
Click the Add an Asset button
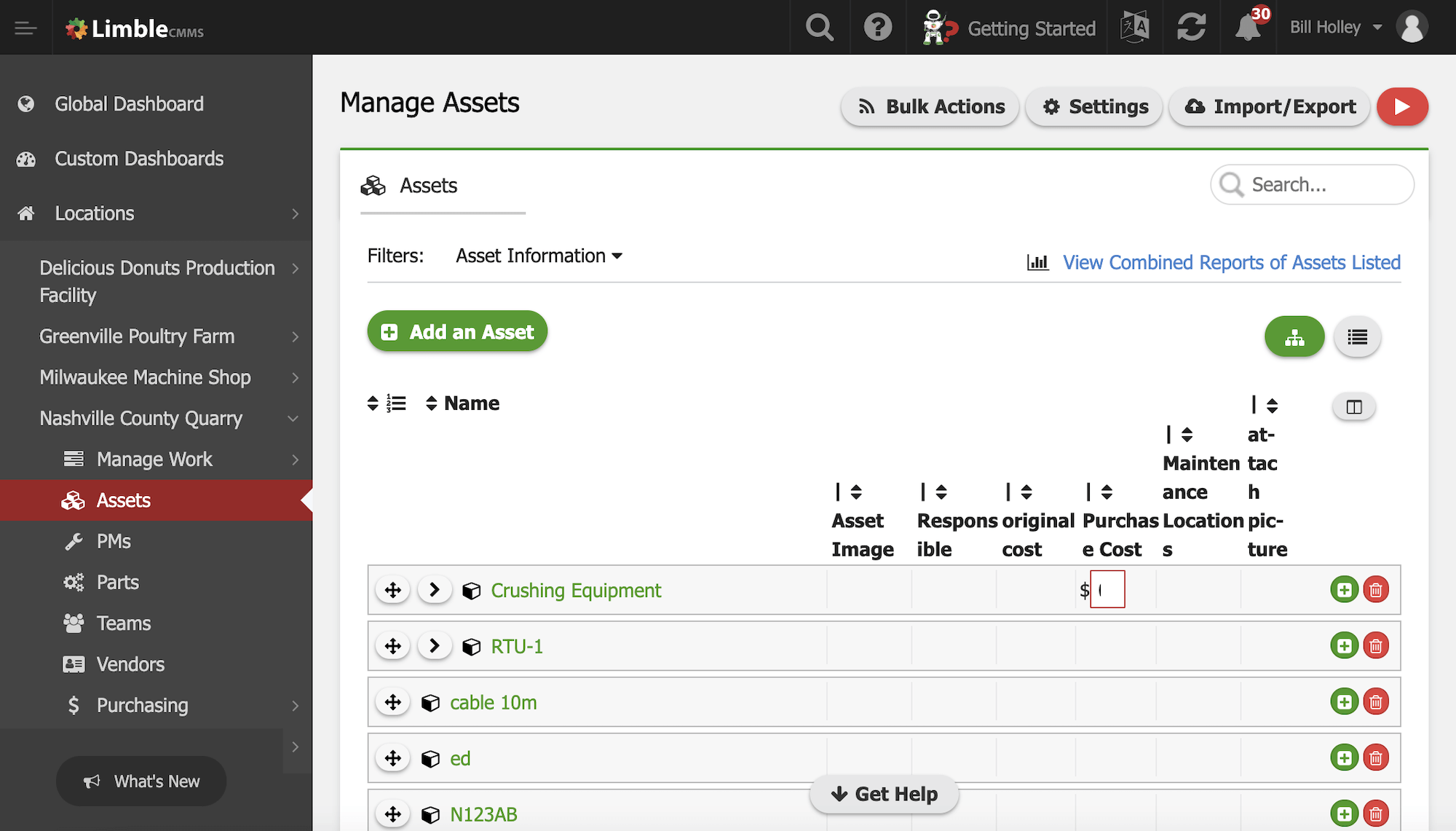[457, 331]
